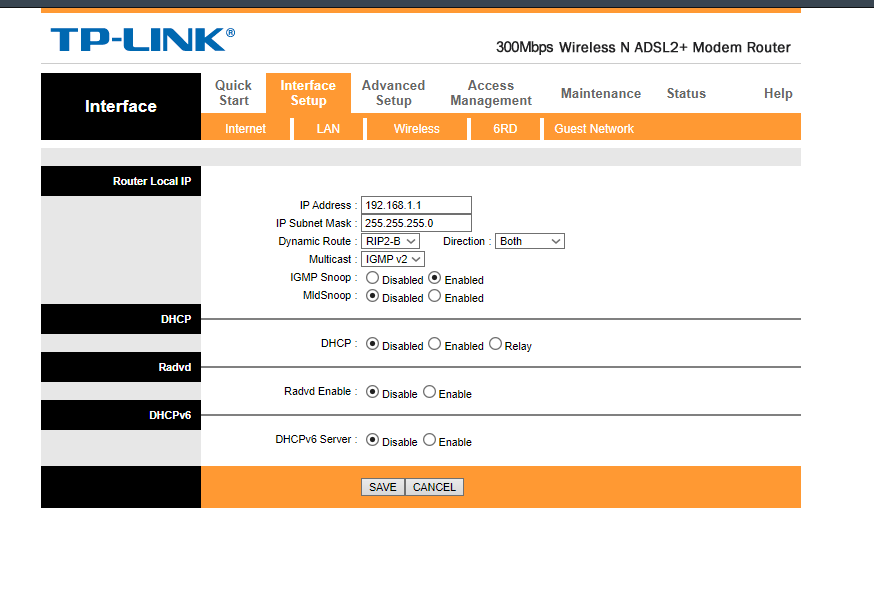Click the SAVE button
Image resolution: width=874 pixels, height=598 pixels.
[x=383, y=487]
